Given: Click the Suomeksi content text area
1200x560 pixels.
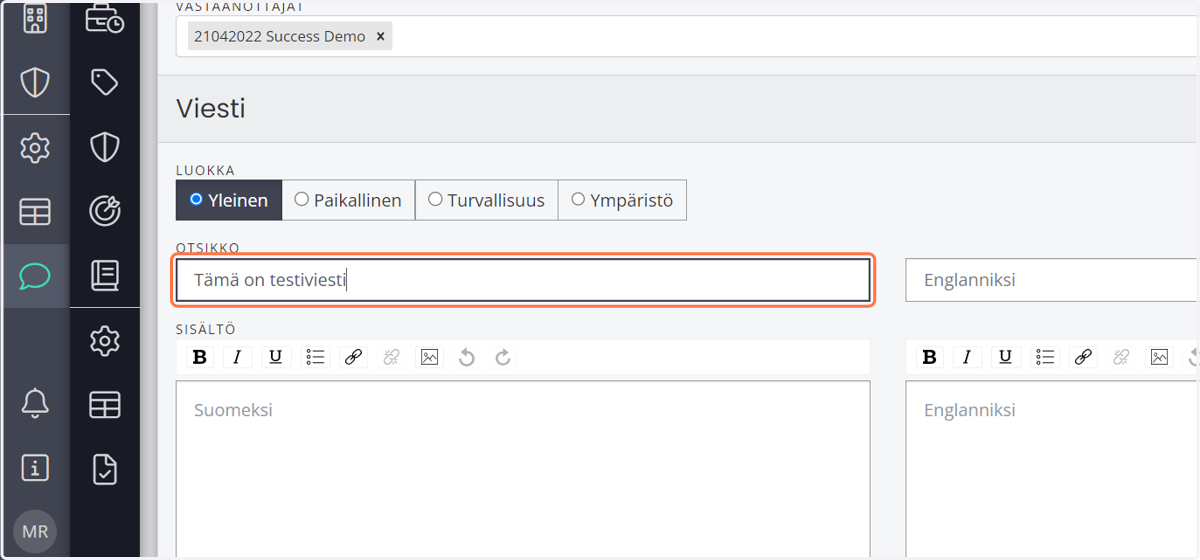Looking at the screenshot, I should 523,470.
